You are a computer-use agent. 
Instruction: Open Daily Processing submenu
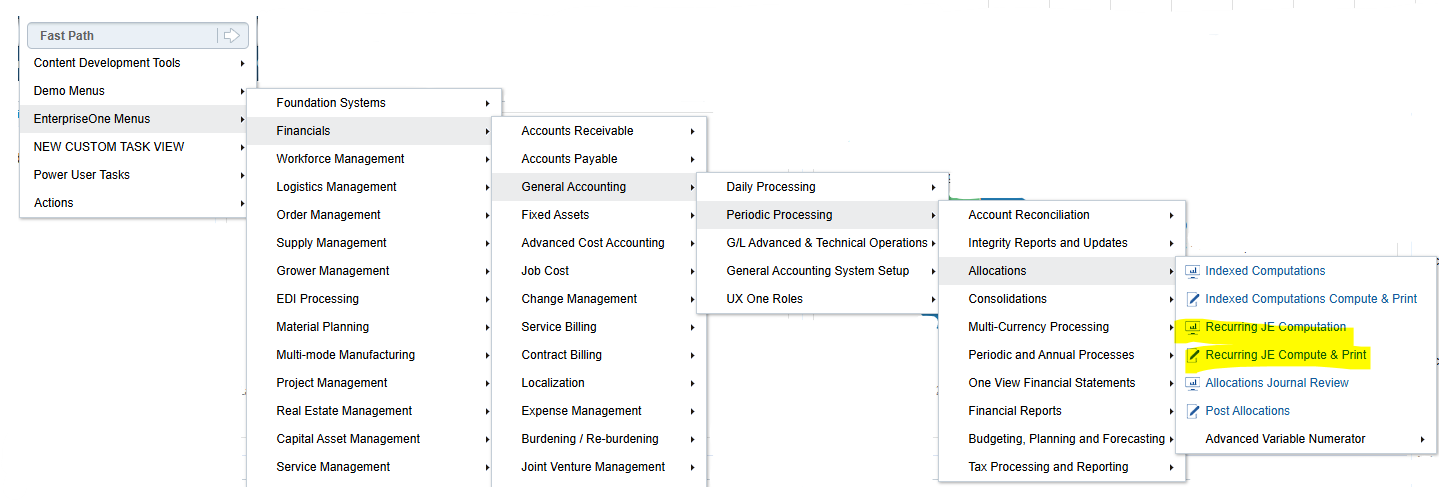pos(822,187)
